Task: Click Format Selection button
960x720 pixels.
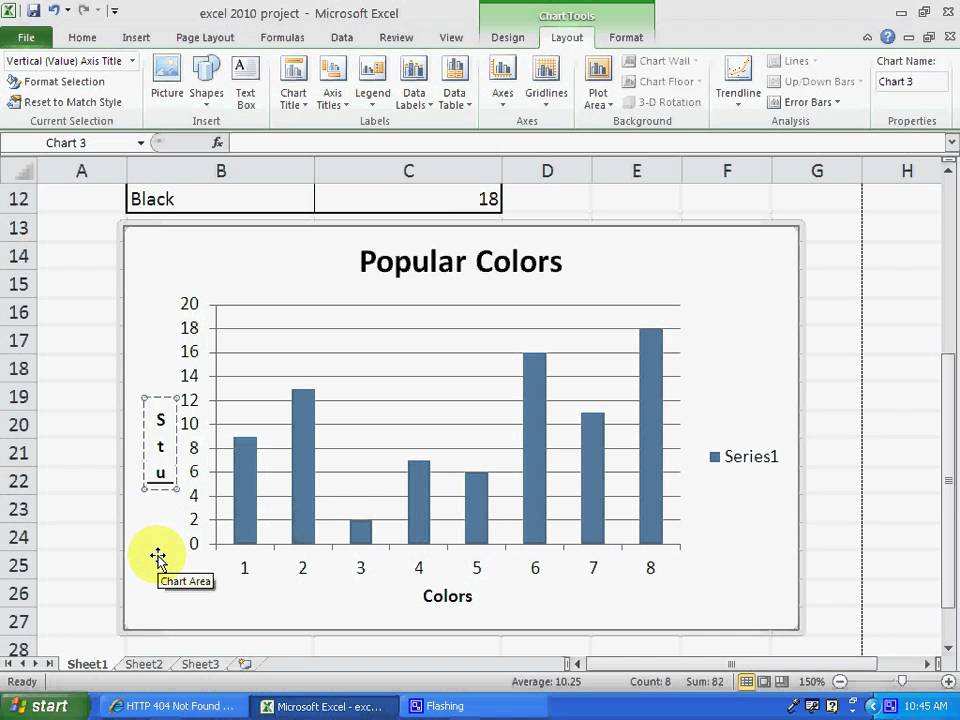Action: coord(63,82)
